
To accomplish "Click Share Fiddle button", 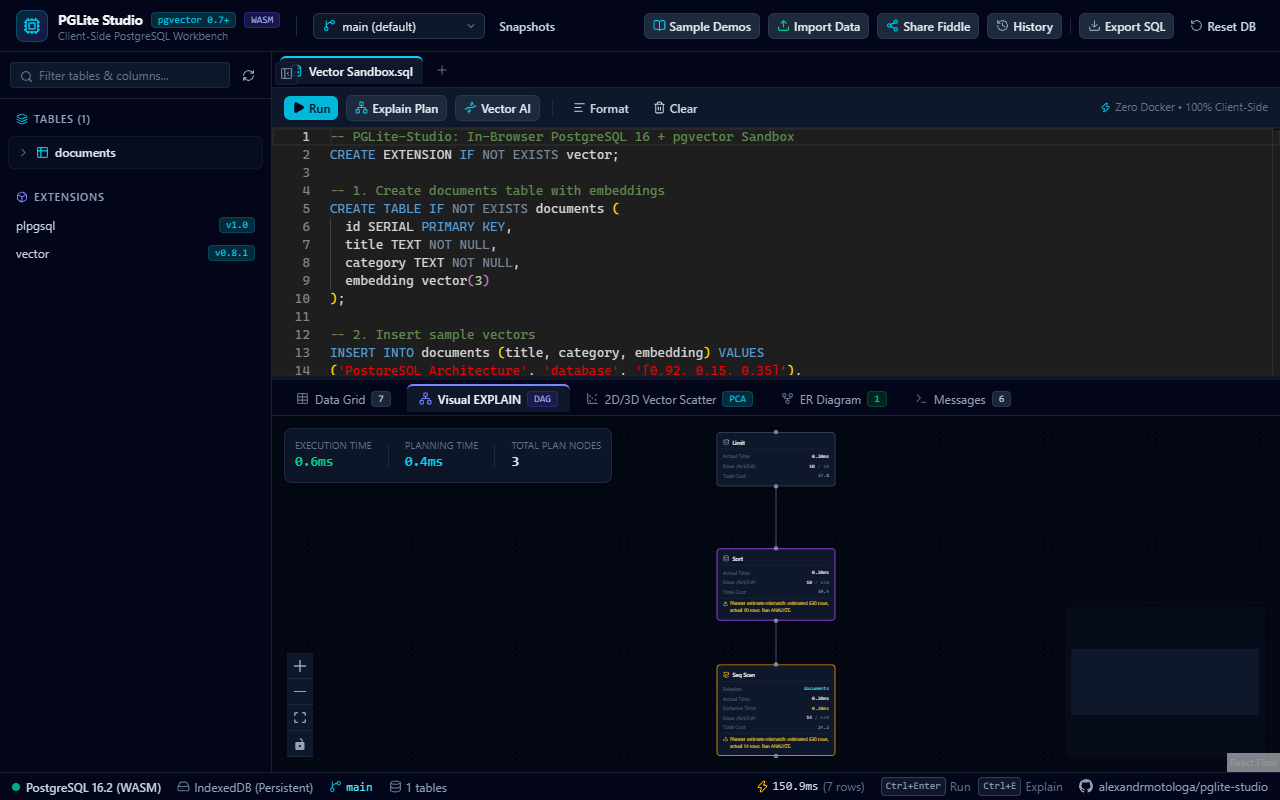I will [928, 26].
